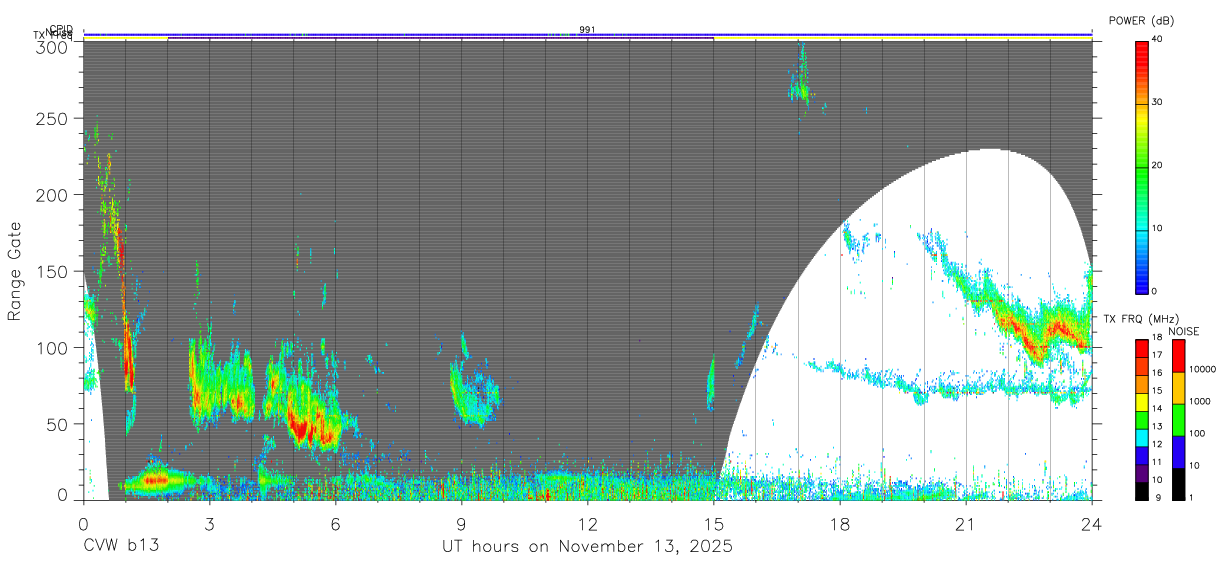Click the 'NOISE' legend title
The width and height of the screenshot is (1228, 567).
[1184, 331]
